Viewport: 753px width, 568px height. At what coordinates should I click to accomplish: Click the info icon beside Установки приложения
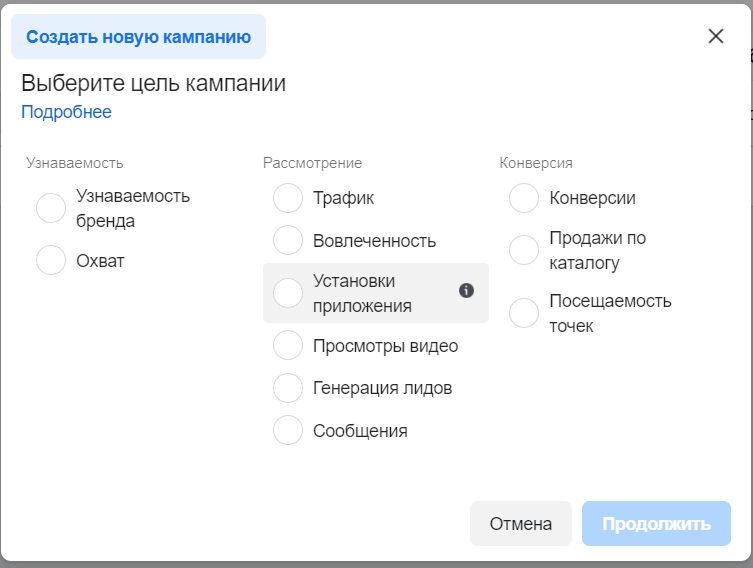coord(466,290)
